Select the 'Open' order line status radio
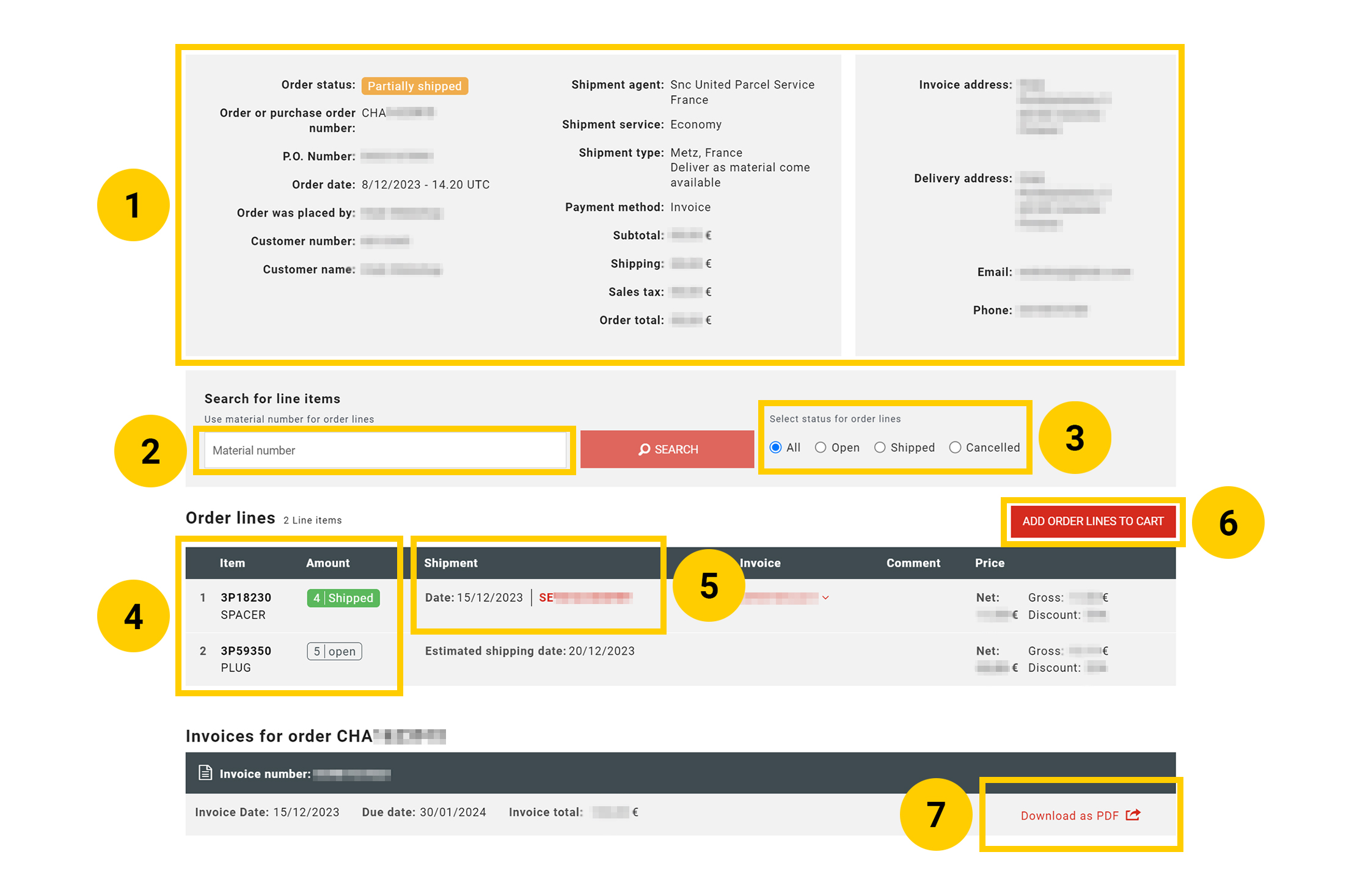 [x=821, y=447]
